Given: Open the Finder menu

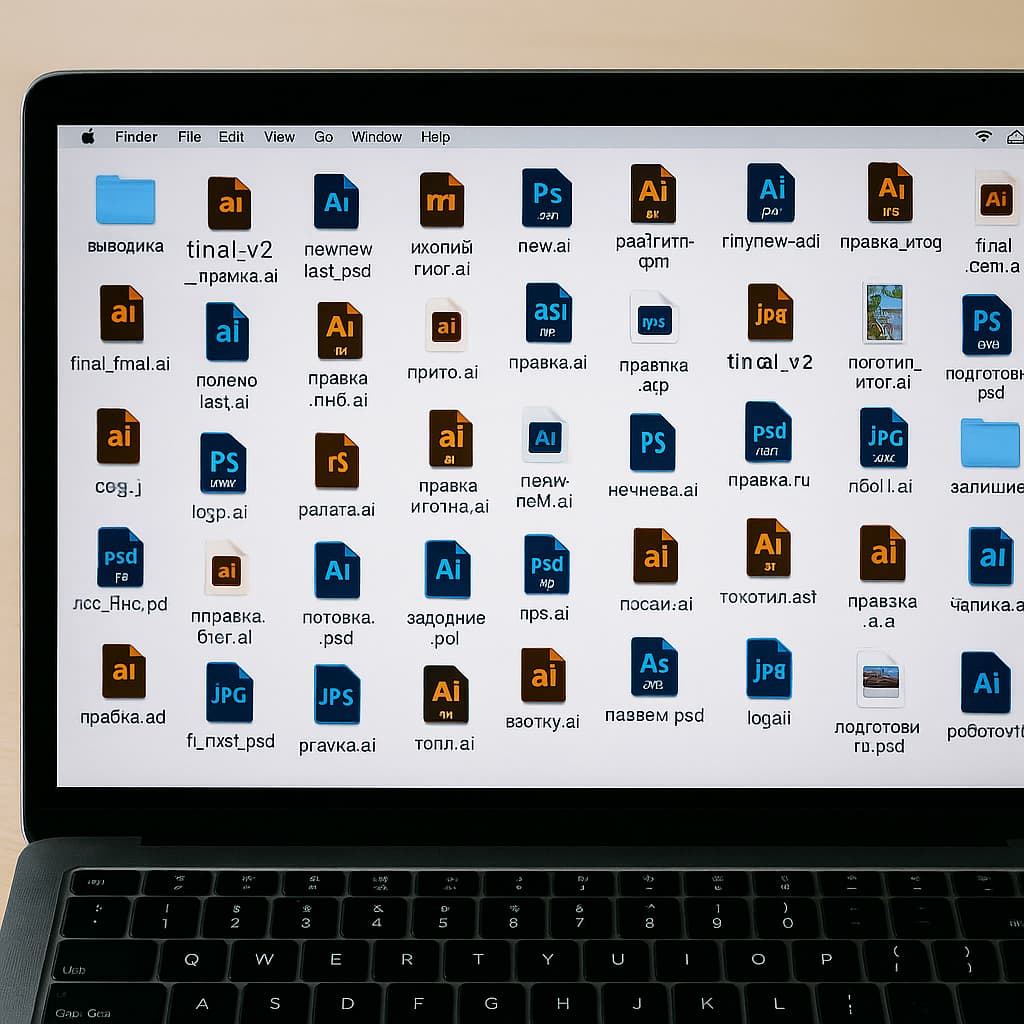Looking at the screenshot, I should (136, 137).
